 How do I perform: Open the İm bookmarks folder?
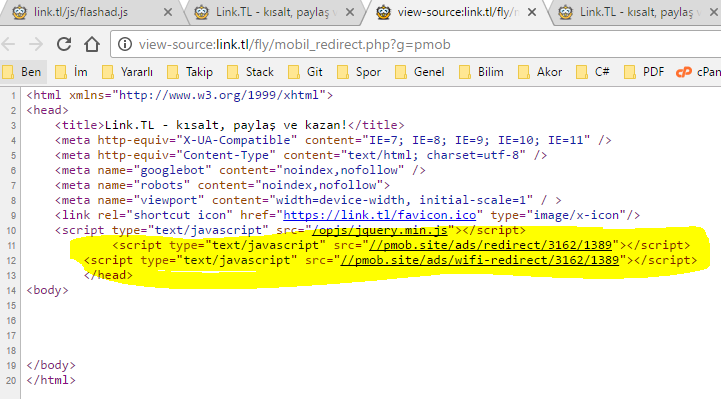click(x=72, y=72)
